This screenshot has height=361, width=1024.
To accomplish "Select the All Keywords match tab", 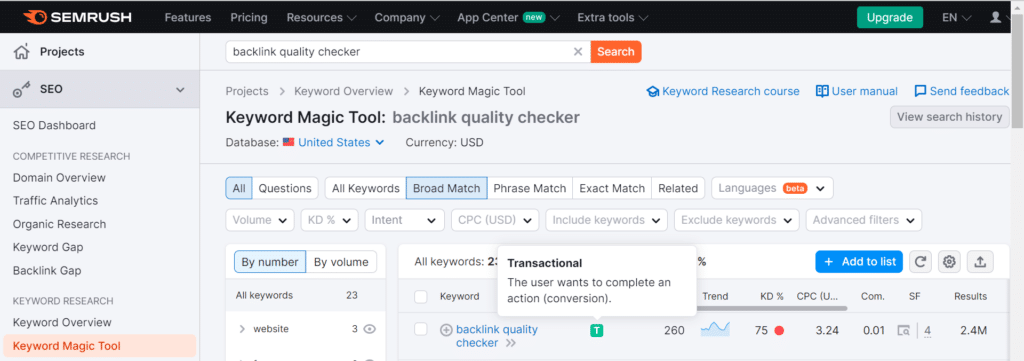I will (x=366, y=188).
